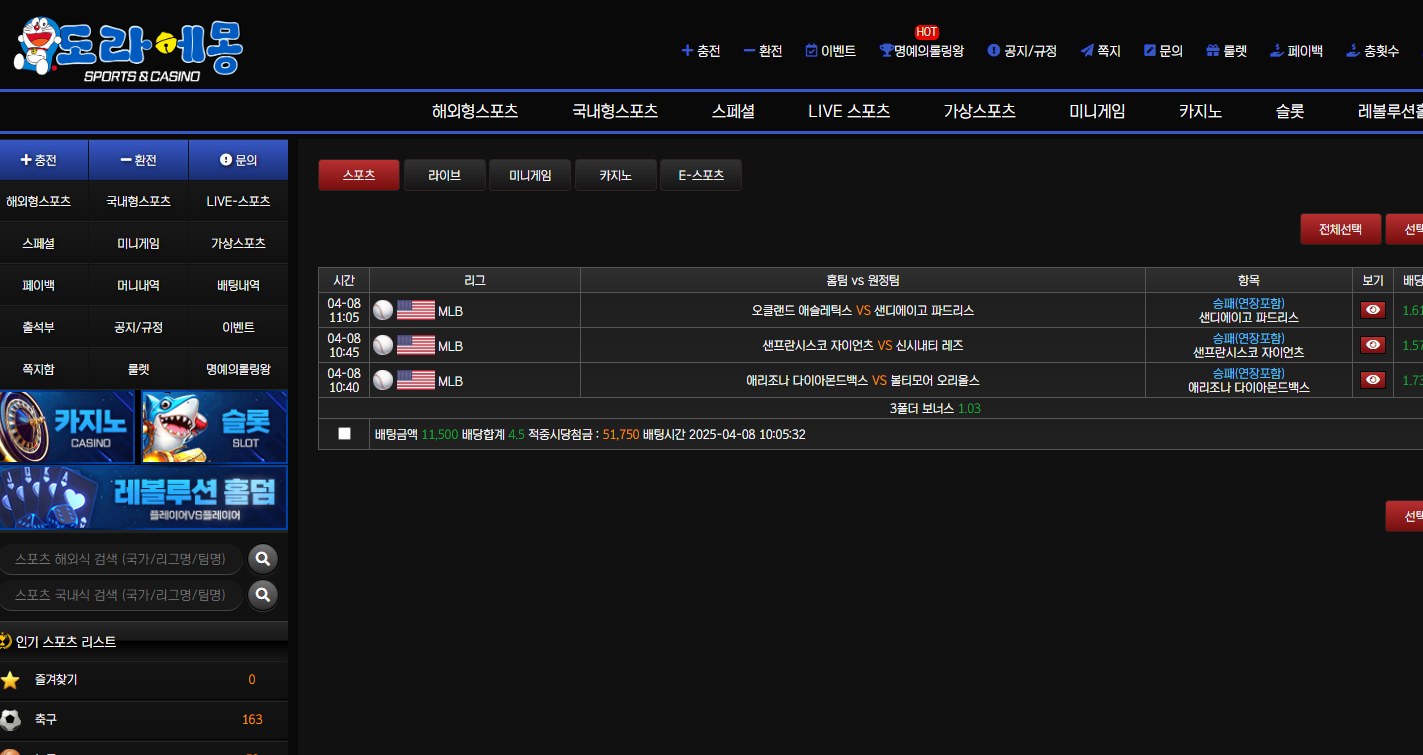Click the search icon for 국내식 검색
Screen dimensions: 1423x755
point(262,595)
